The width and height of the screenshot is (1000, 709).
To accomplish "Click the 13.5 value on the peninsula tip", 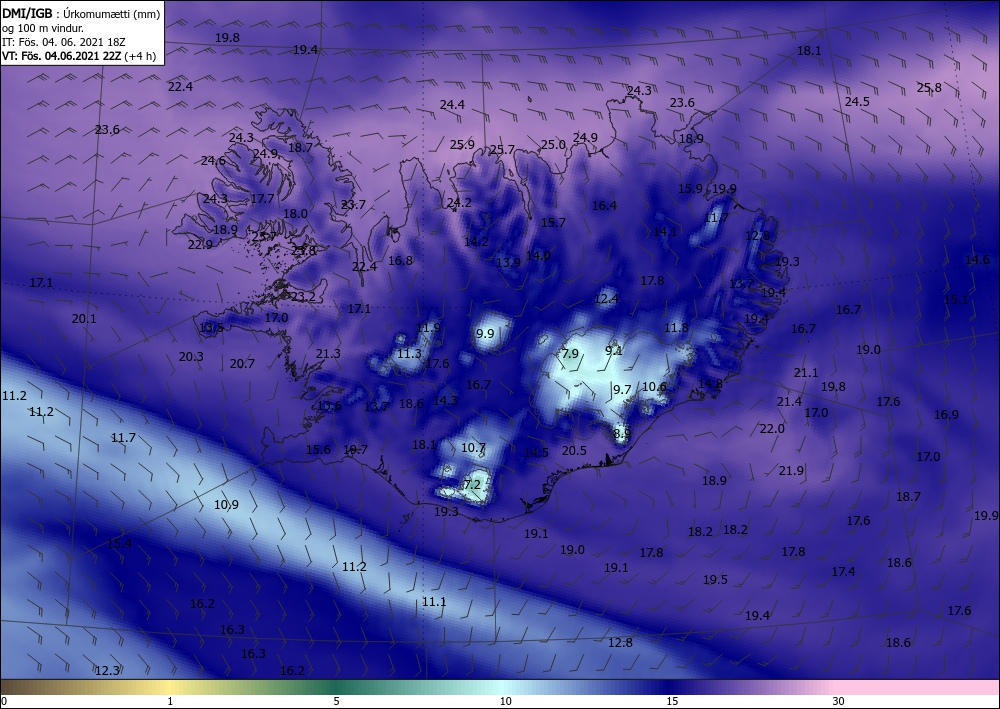I will click(x=212, y=328).
